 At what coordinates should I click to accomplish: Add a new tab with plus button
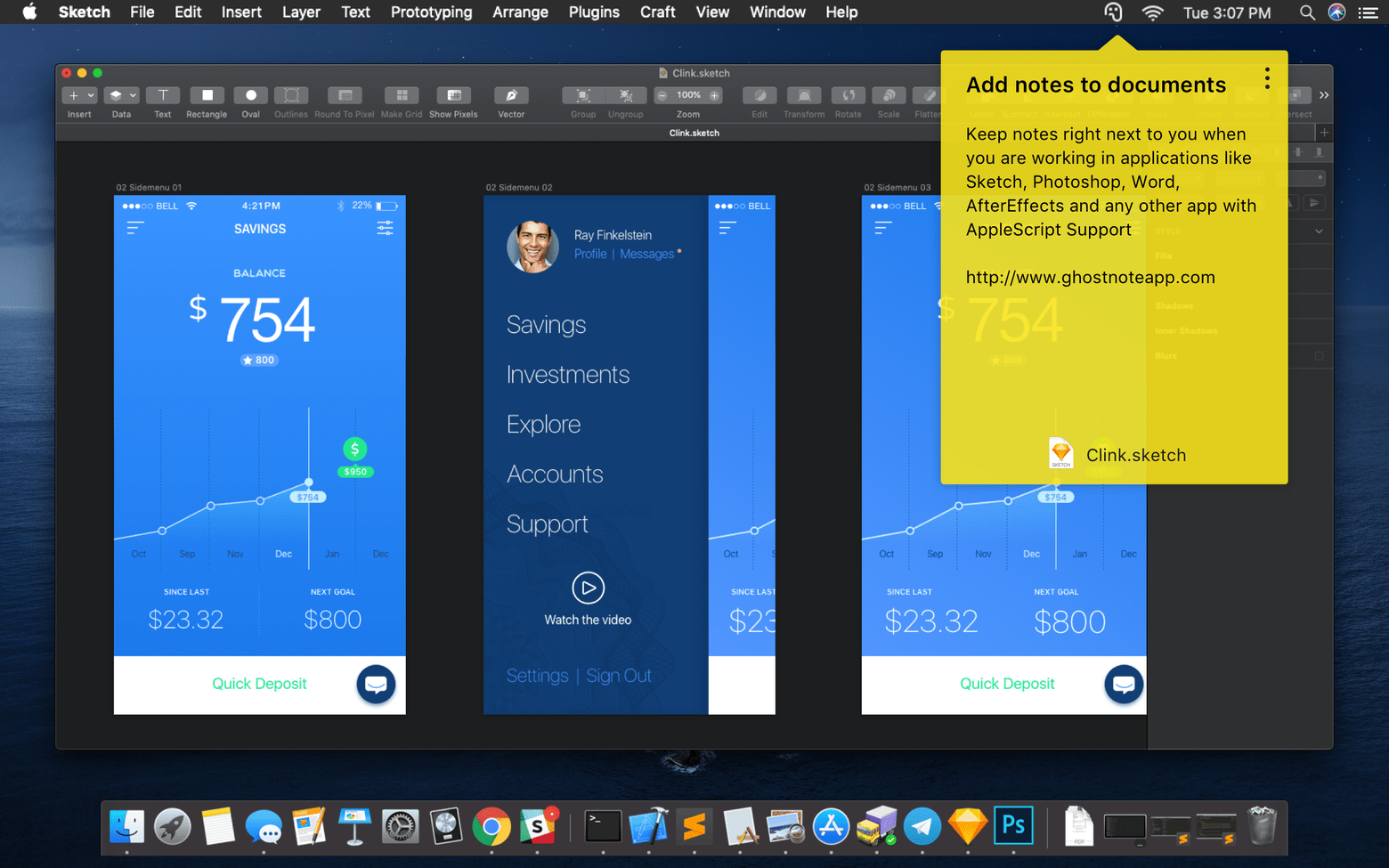1324,133
